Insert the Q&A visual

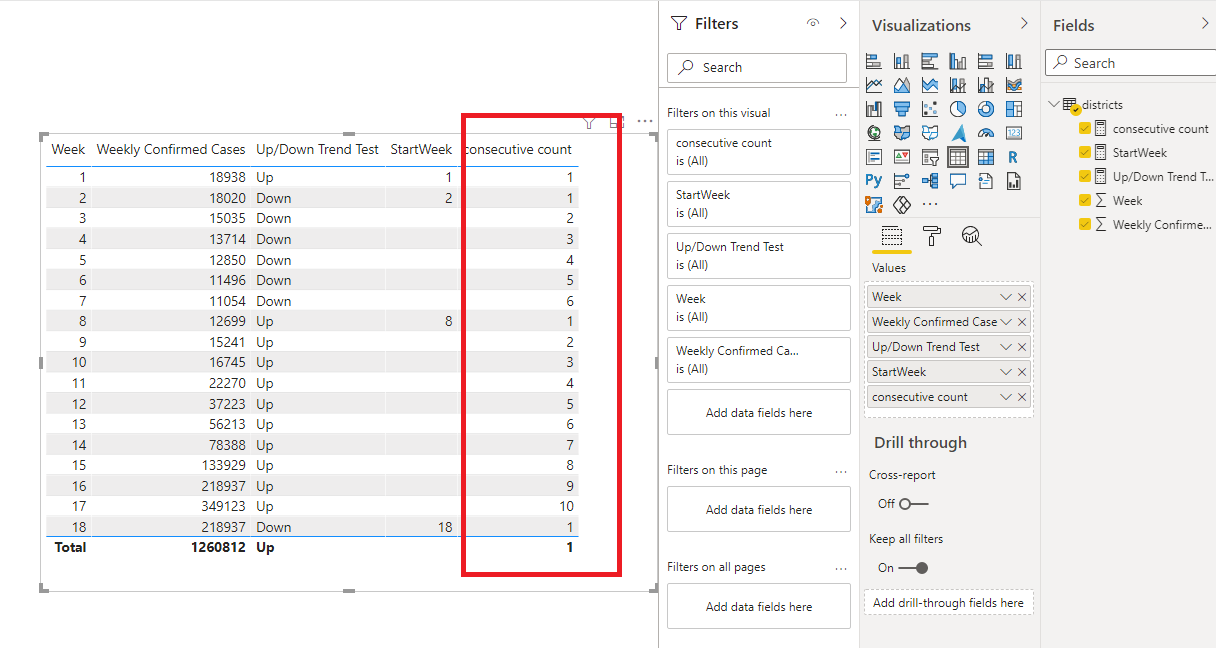(x=958, y=180)
